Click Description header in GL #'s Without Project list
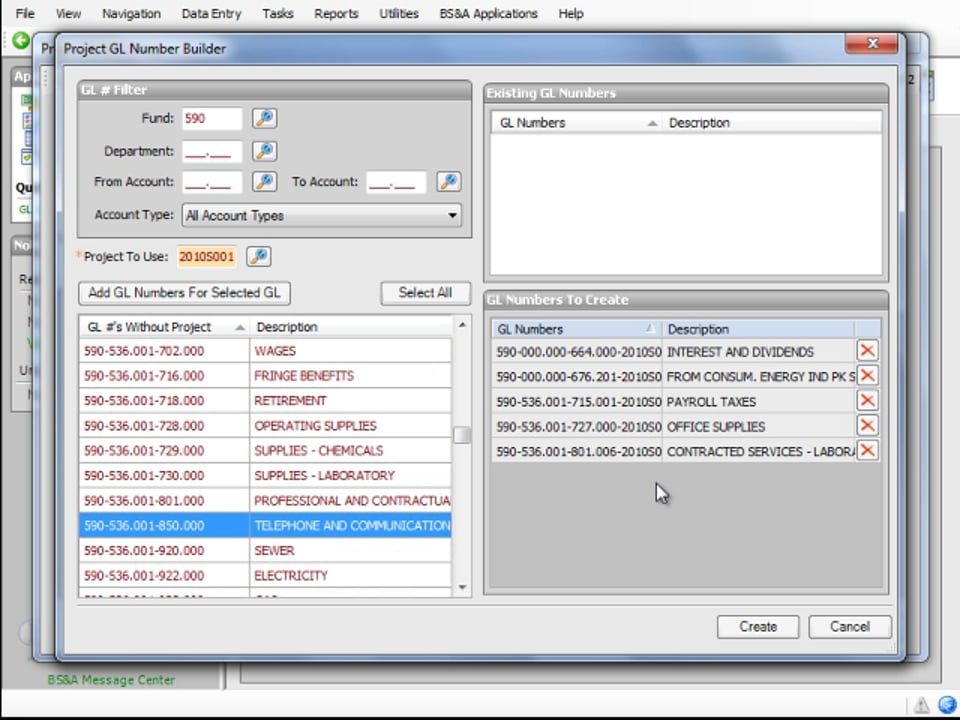 click(x=351, y=327)
